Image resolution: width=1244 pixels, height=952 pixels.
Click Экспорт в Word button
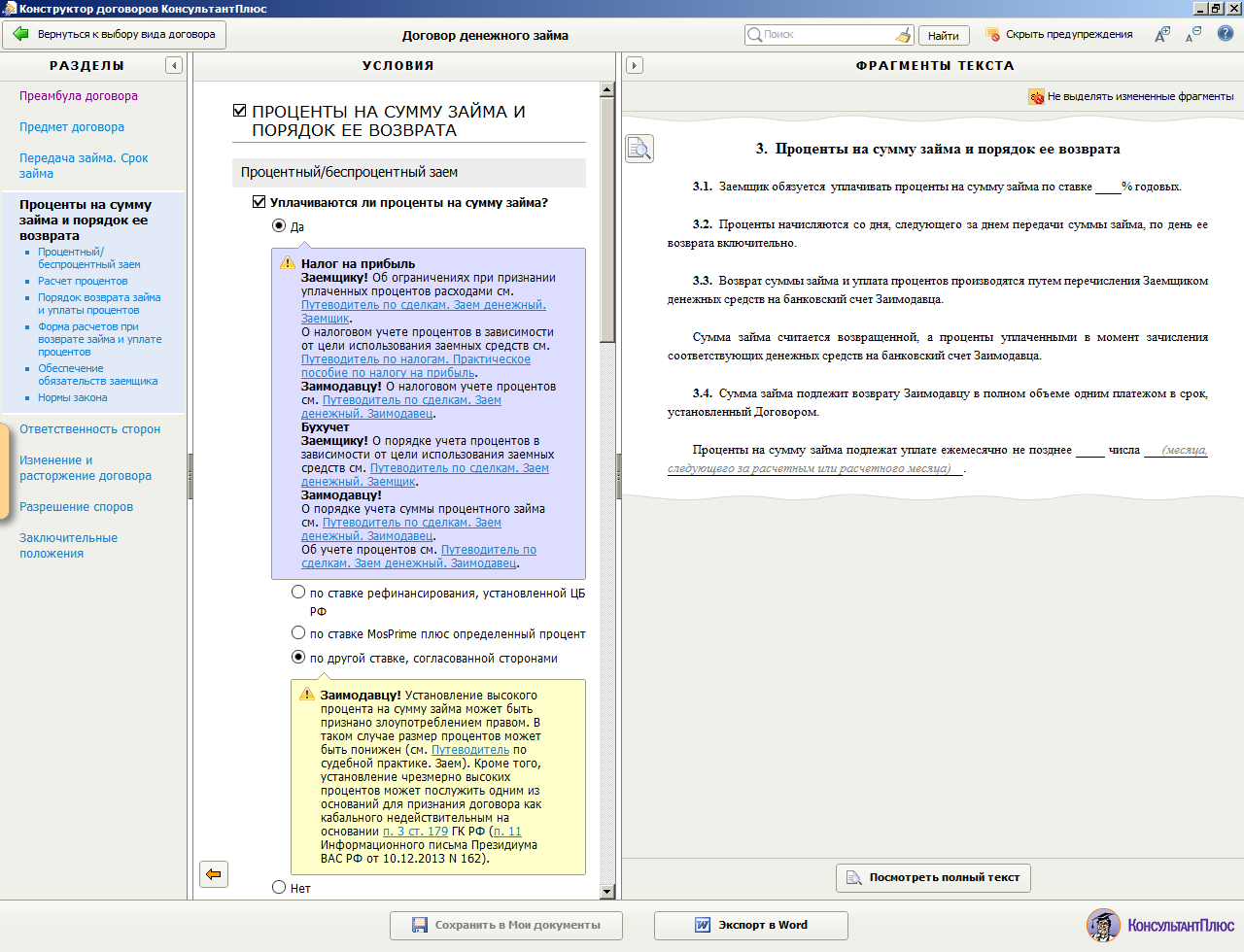point(750,925)
